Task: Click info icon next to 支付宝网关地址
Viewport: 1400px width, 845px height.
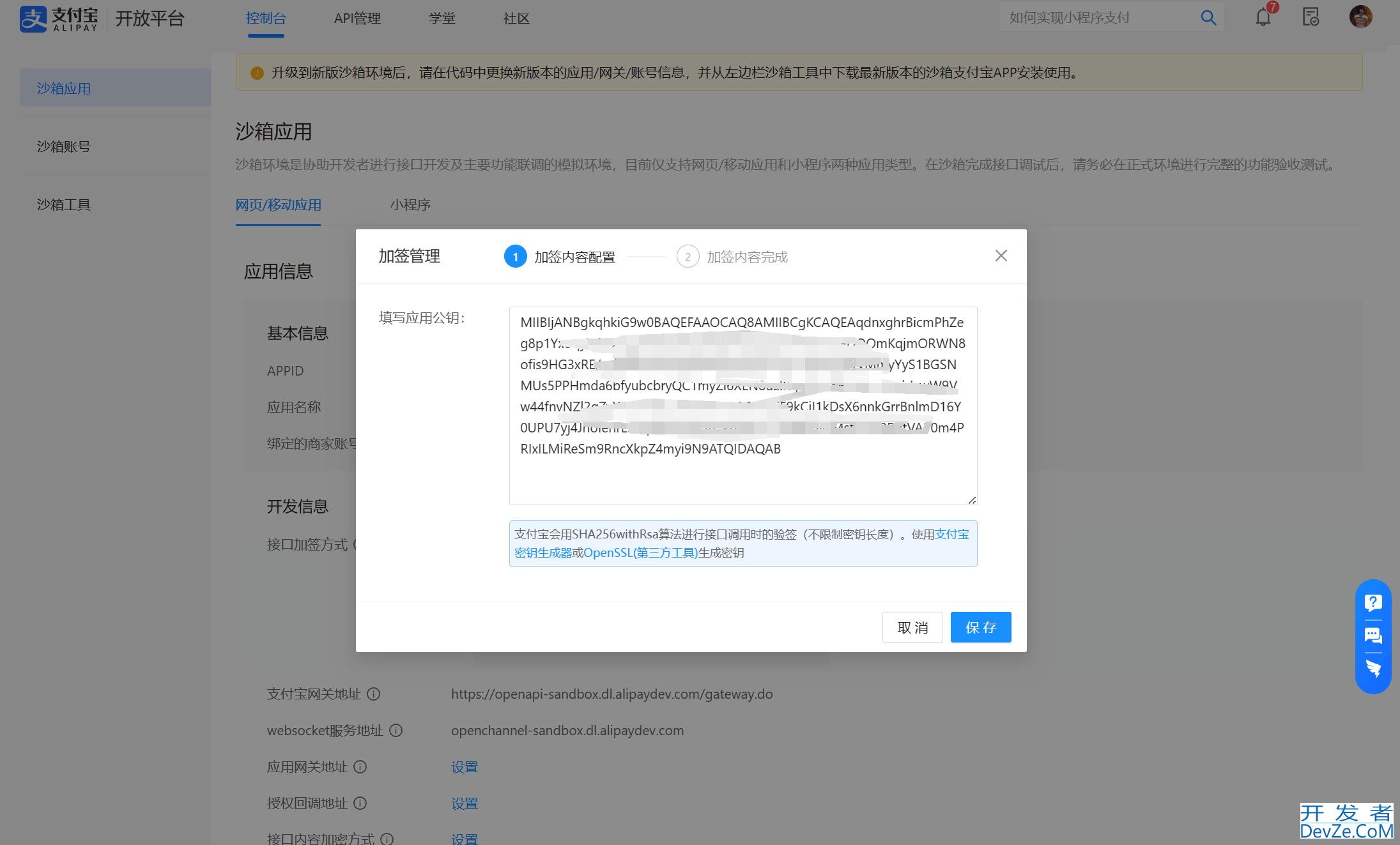Action: coord(374,694)
